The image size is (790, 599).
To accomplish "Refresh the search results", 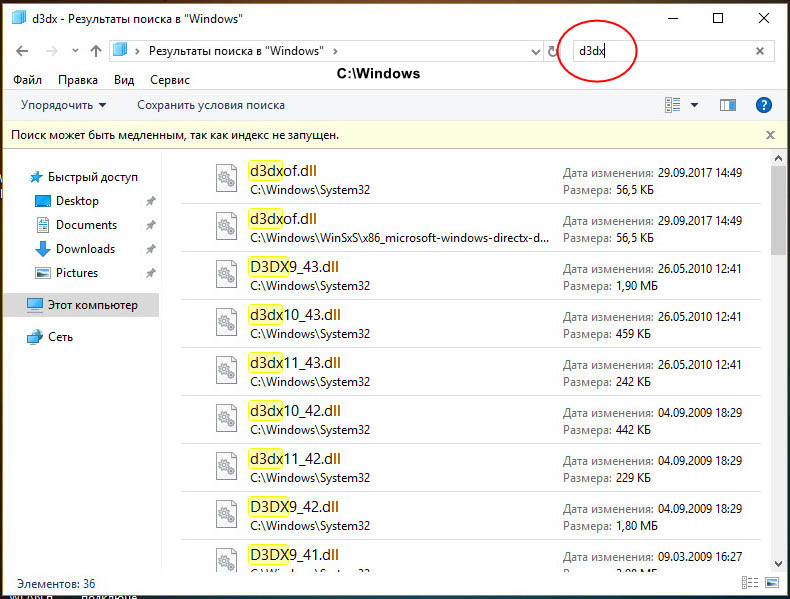I will coord(552,51).
